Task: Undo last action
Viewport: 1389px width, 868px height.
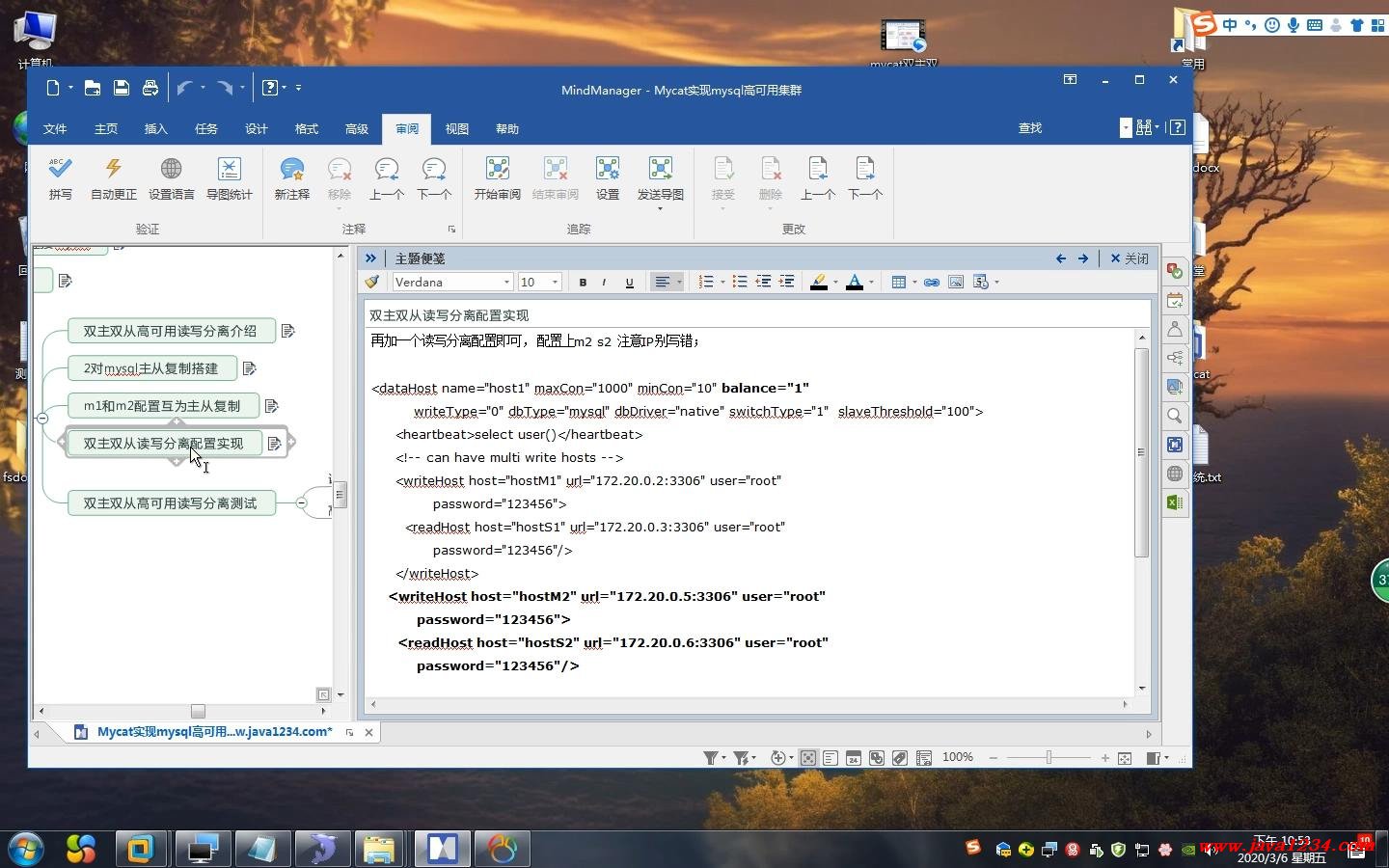Action: click(184, 88)
